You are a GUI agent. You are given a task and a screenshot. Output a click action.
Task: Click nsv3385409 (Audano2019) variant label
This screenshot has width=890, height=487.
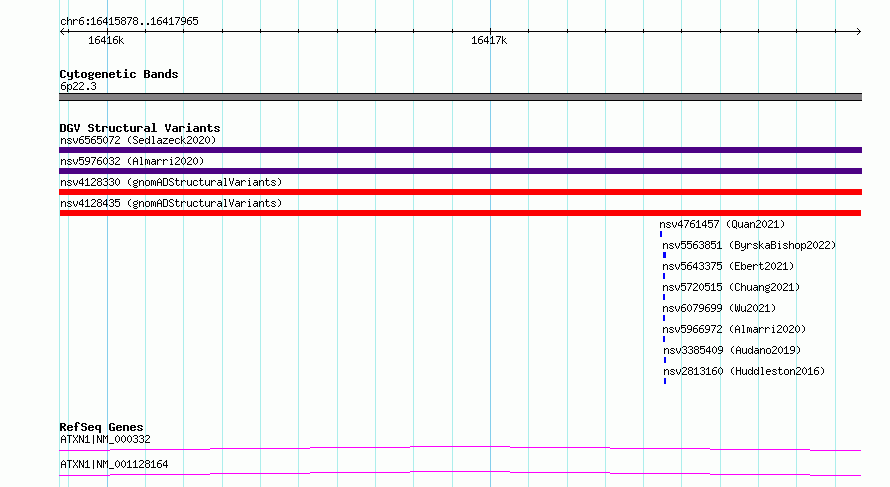tap(732, 350)
